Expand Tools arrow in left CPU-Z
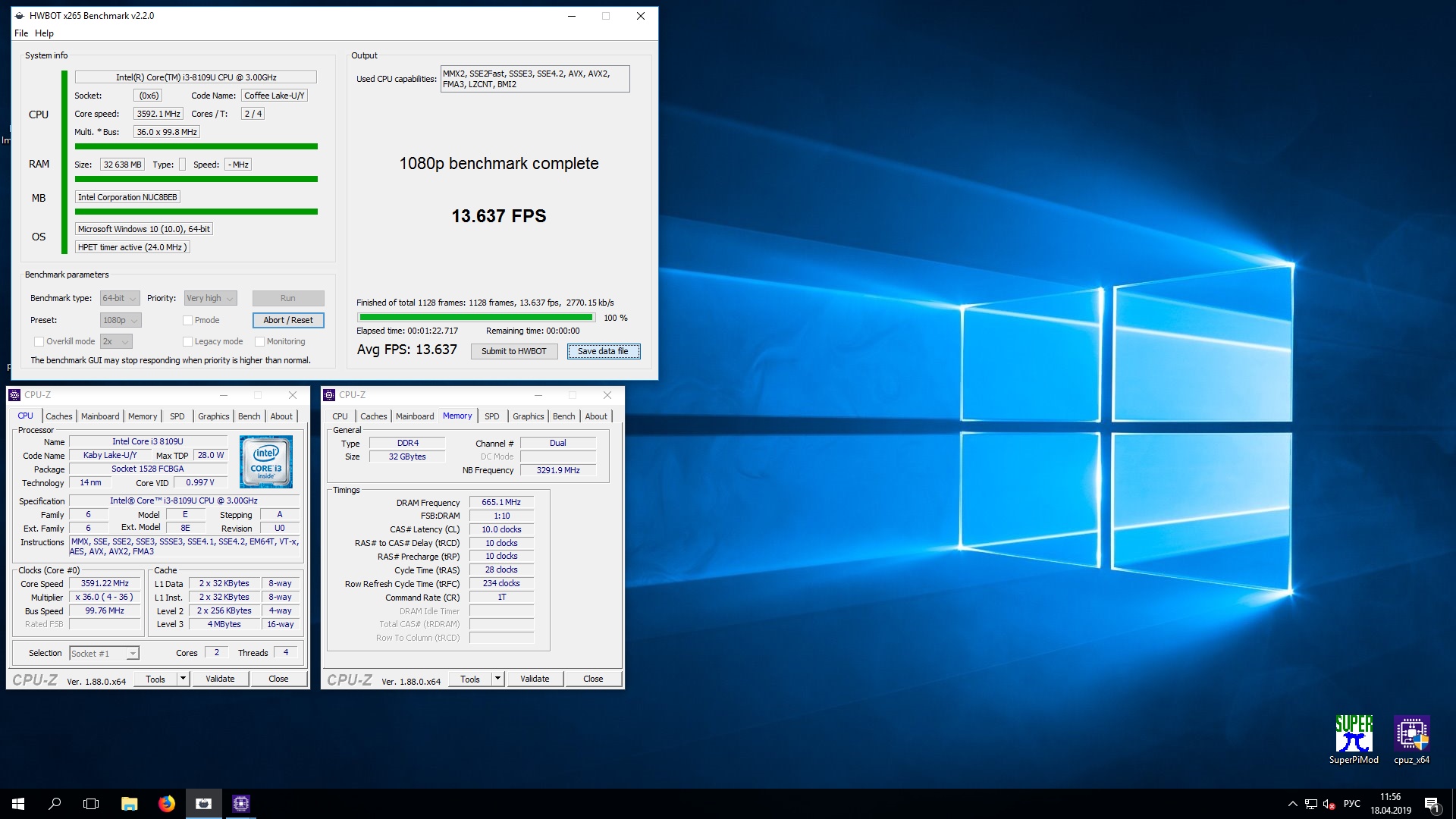 pyautogui.click(x=183, y=679)
